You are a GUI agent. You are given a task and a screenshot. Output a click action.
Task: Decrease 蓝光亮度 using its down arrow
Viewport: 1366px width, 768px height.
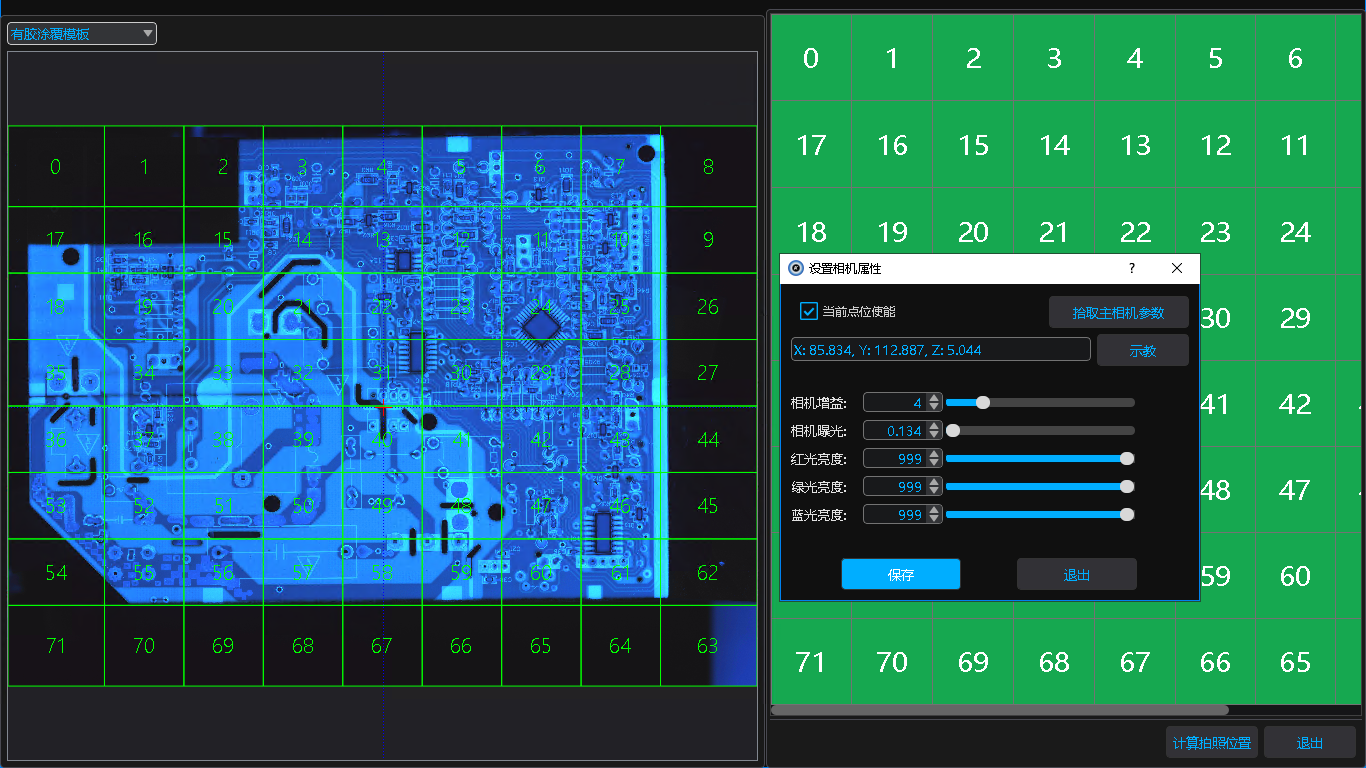point(934,519)
